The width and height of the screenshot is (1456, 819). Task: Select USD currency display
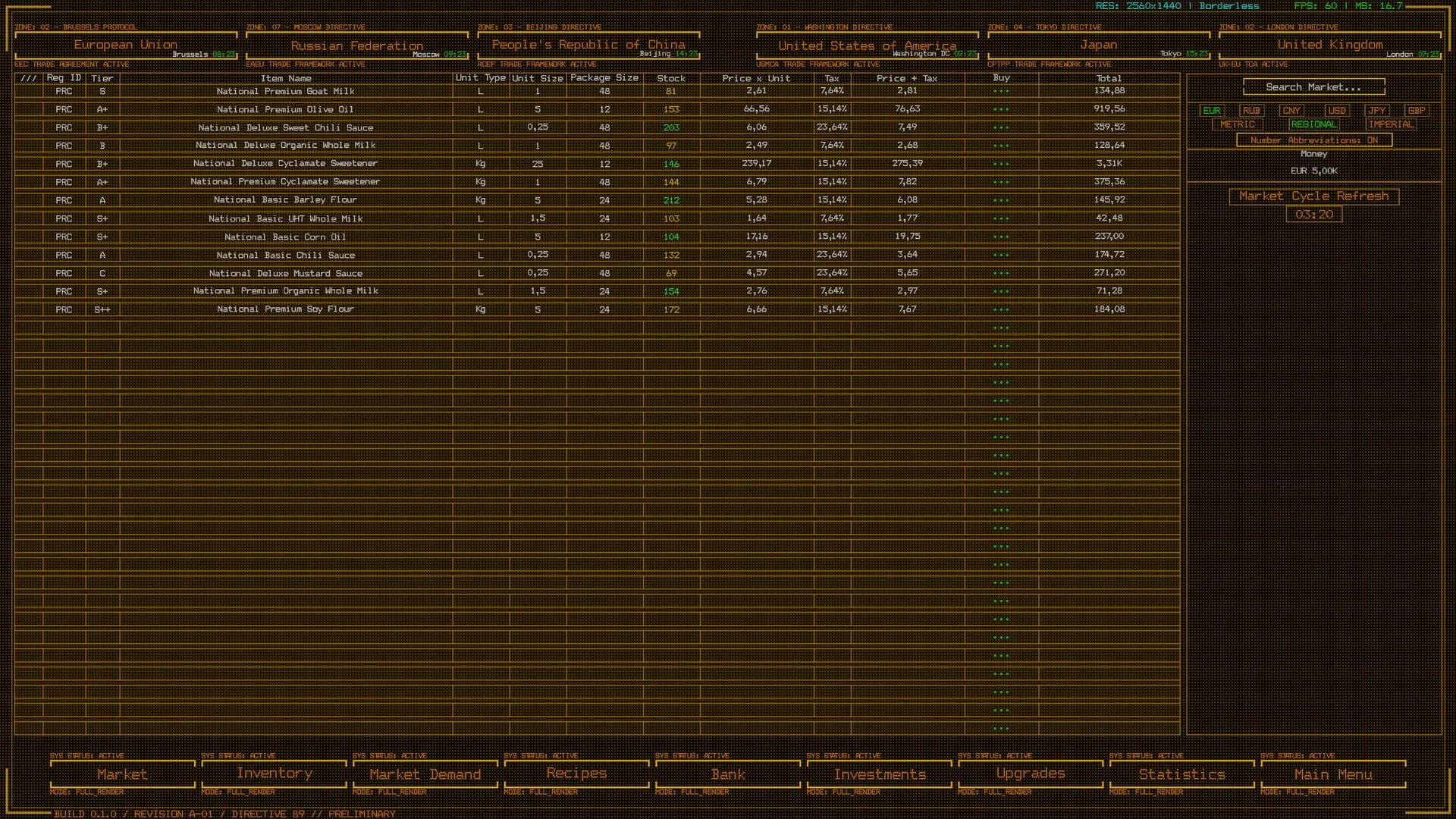pyautogui.click(x=1337, y=111)
